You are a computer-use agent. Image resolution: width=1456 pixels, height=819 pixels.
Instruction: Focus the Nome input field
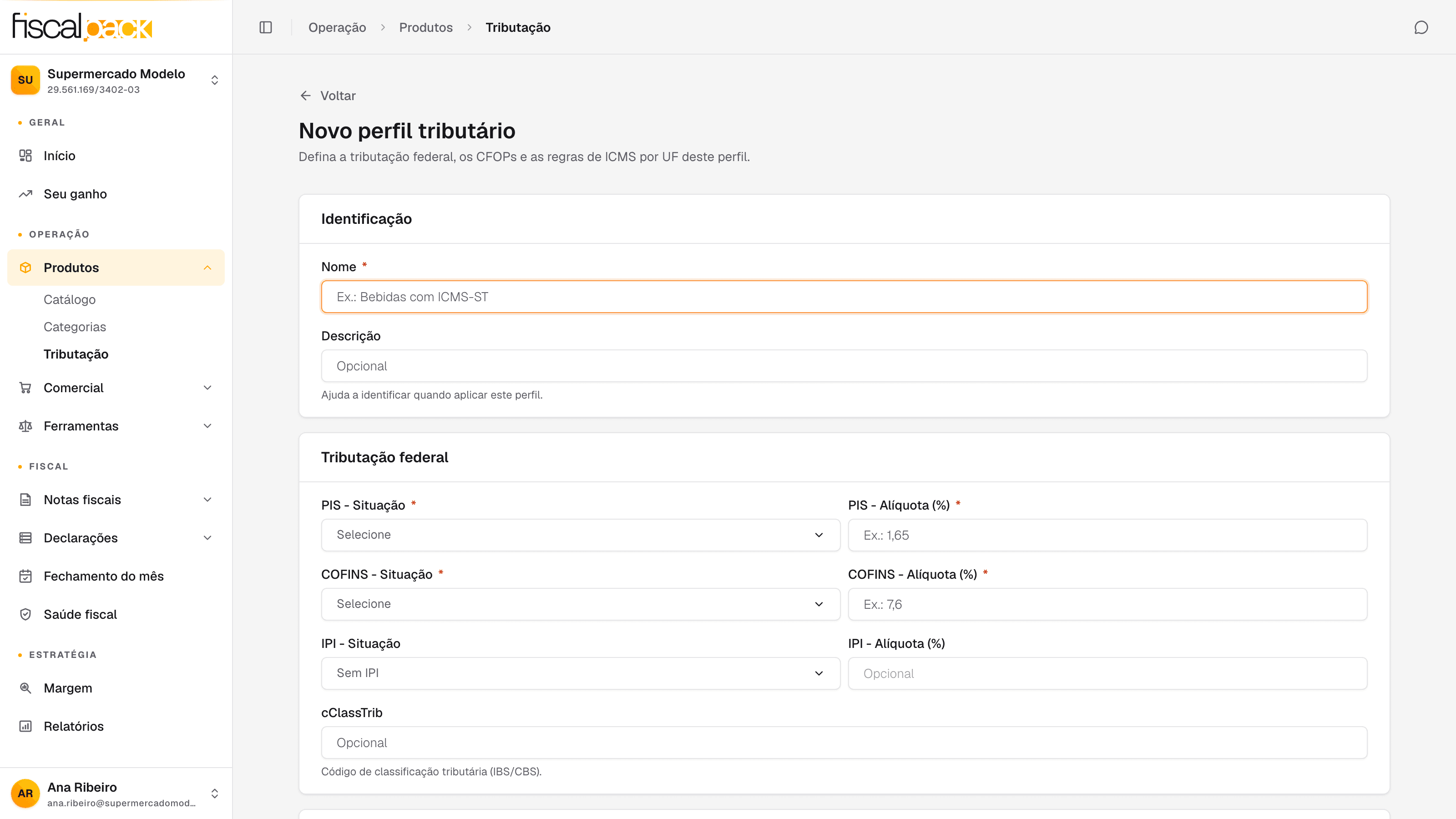point(844,297)
